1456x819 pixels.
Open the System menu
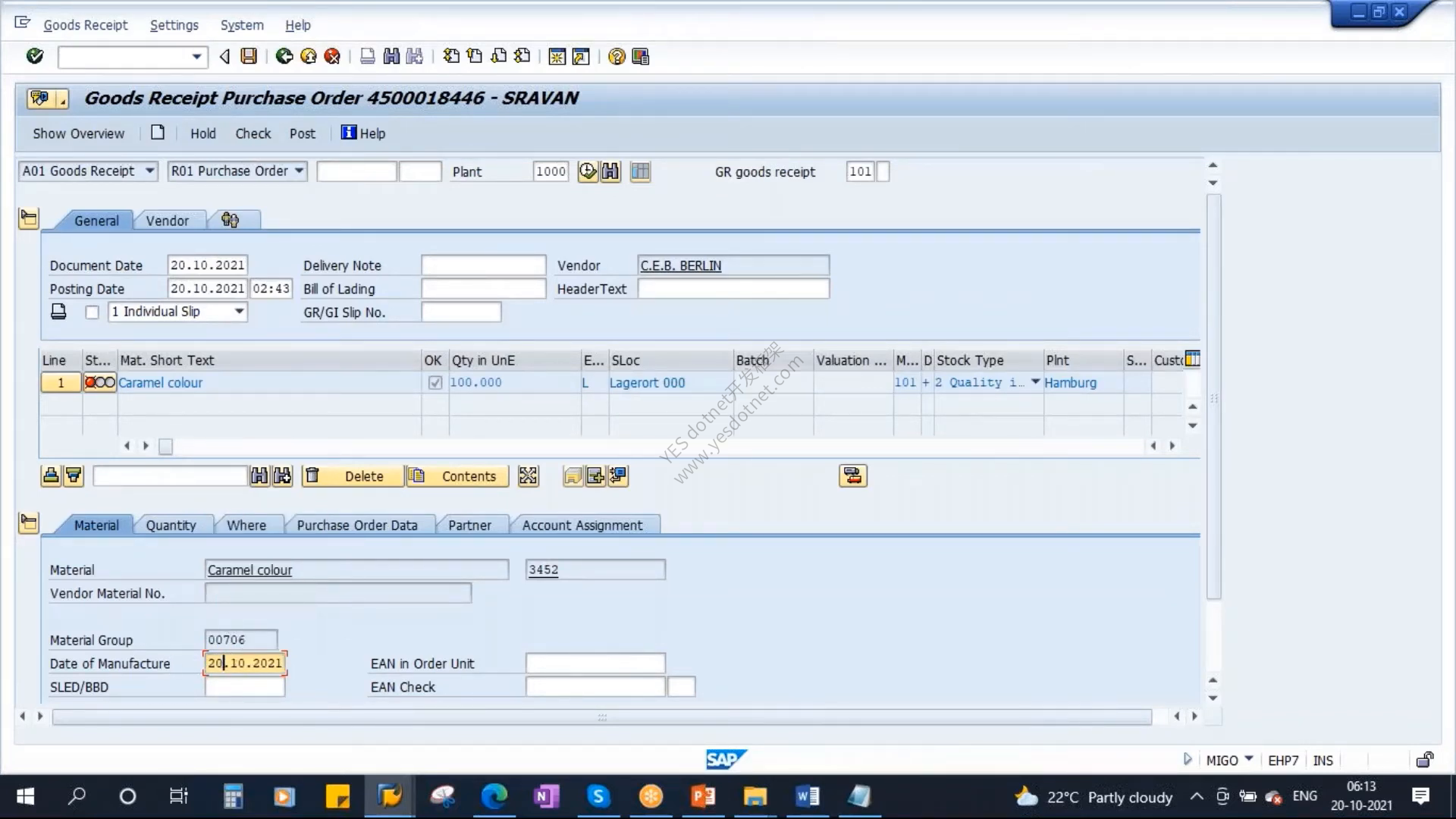(x=242, y=25)
